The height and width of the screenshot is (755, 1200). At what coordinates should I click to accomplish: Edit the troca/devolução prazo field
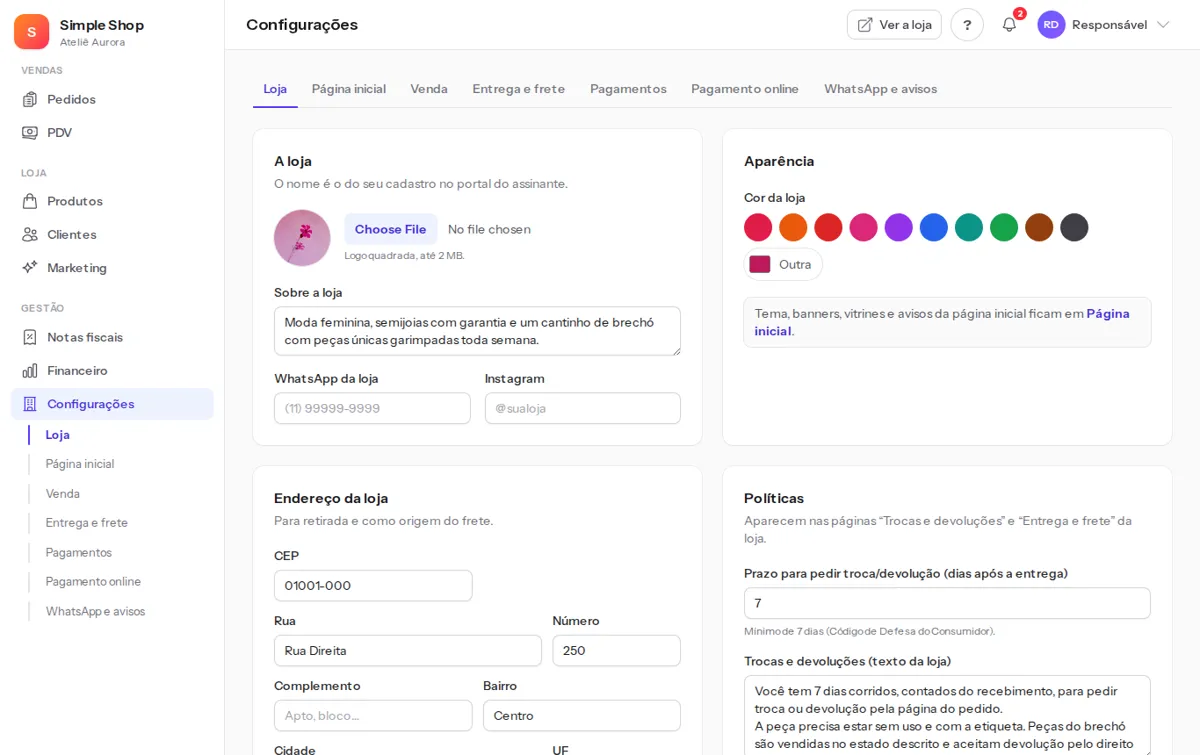click(x=947, y=603)
